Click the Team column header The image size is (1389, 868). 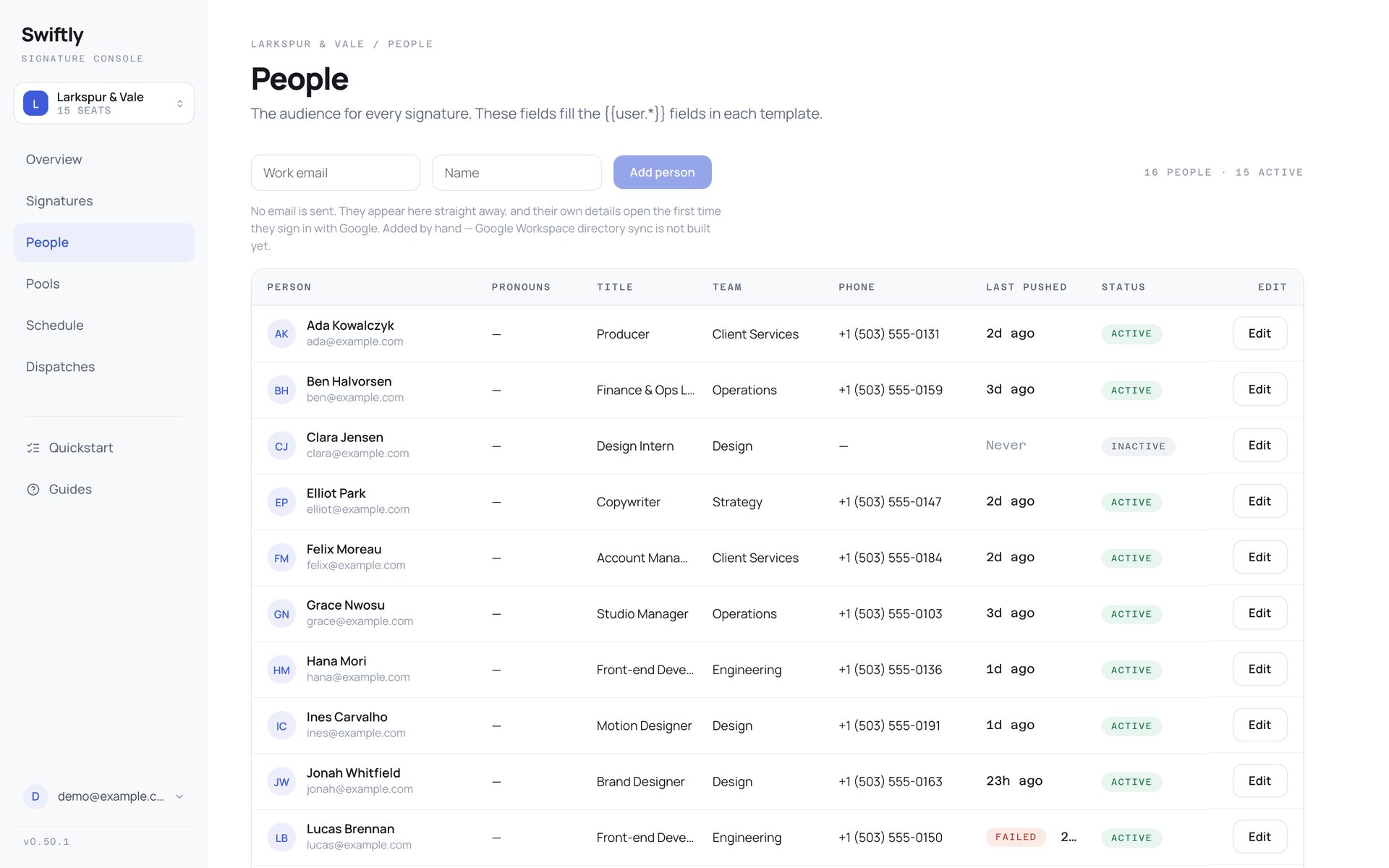[x=727, y=287]
